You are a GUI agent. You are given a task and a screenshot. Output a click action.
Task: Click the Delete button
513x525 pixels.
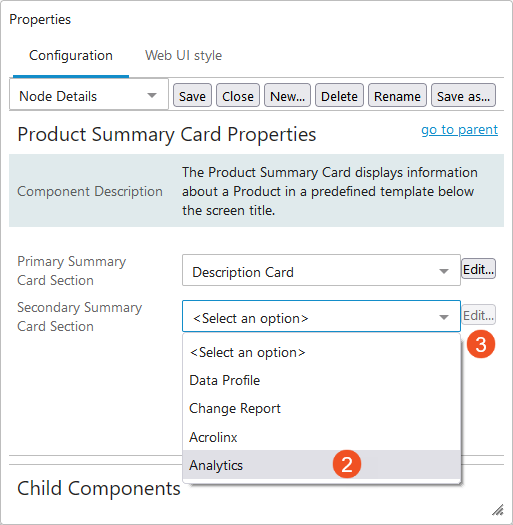coord(339,95)
